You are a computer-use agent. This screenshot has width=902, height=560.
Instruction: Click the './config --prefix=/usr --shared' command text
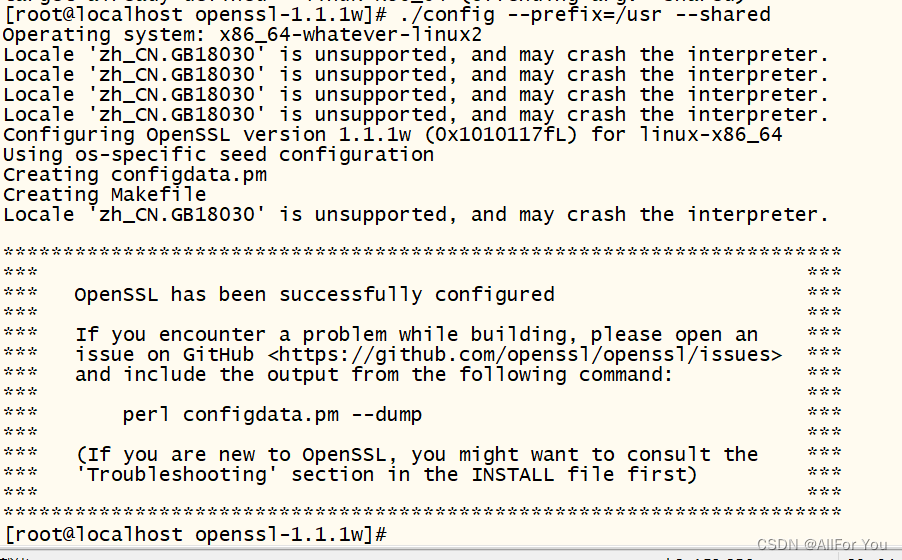[584, 14]
